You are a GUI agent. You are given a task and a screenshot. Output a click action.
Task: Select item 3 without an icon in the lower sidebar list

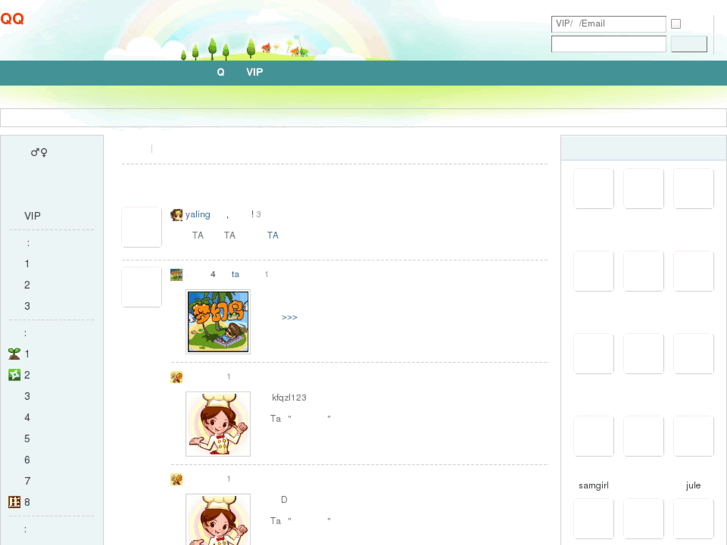pyautogui.click(x=27, y=396)
